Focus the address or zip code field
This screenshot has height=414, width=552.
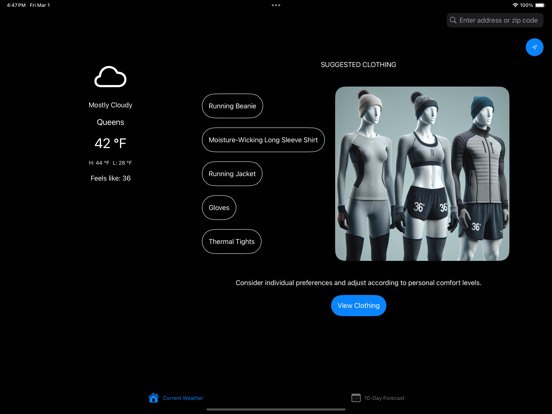pos(495,20)
